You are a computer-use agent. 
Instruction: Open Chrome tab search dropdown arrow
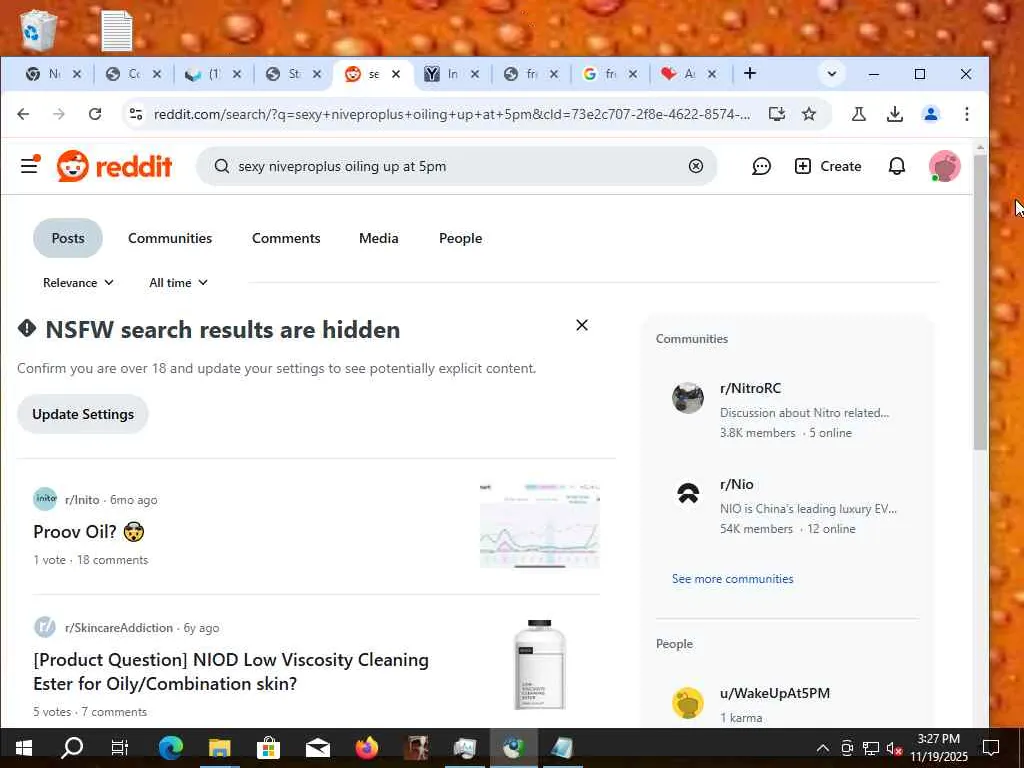(831, 74)
